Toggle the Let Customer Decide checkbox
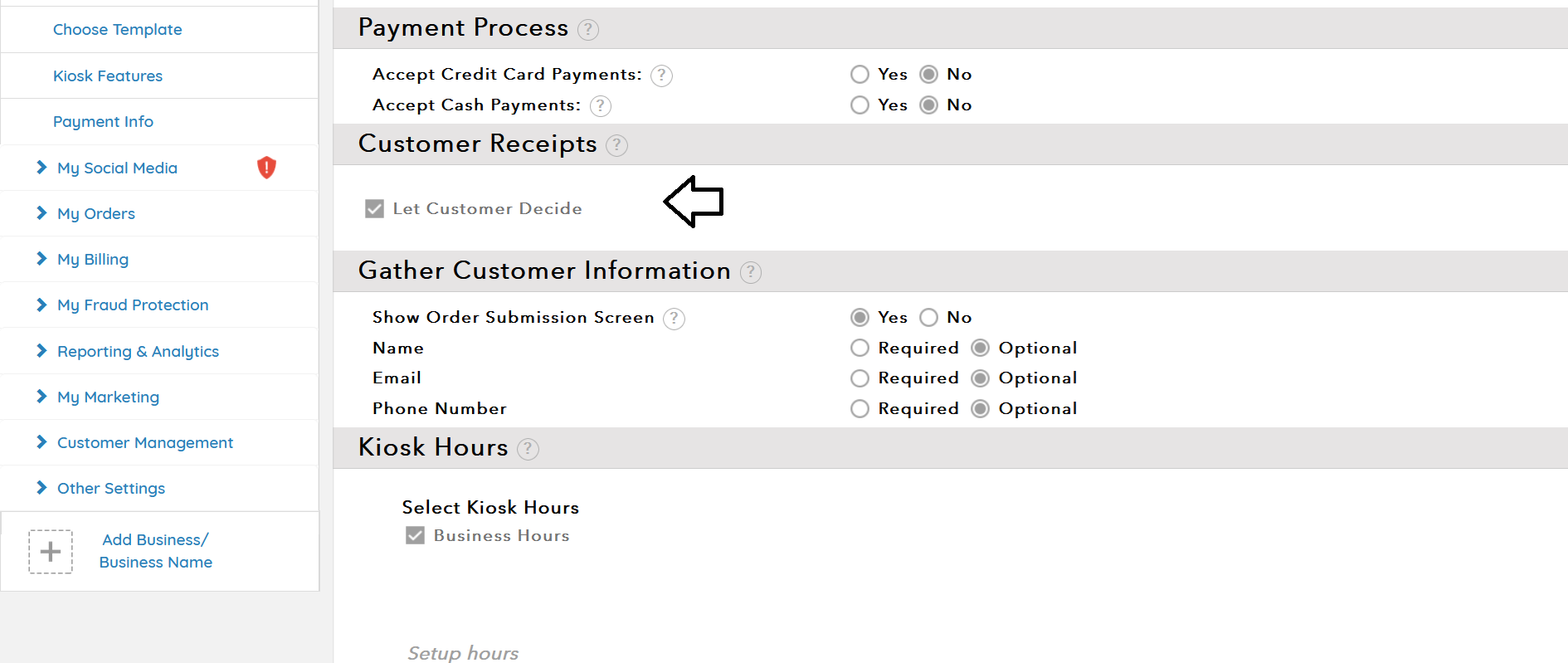1568x663 pixels. click(375, 208)
